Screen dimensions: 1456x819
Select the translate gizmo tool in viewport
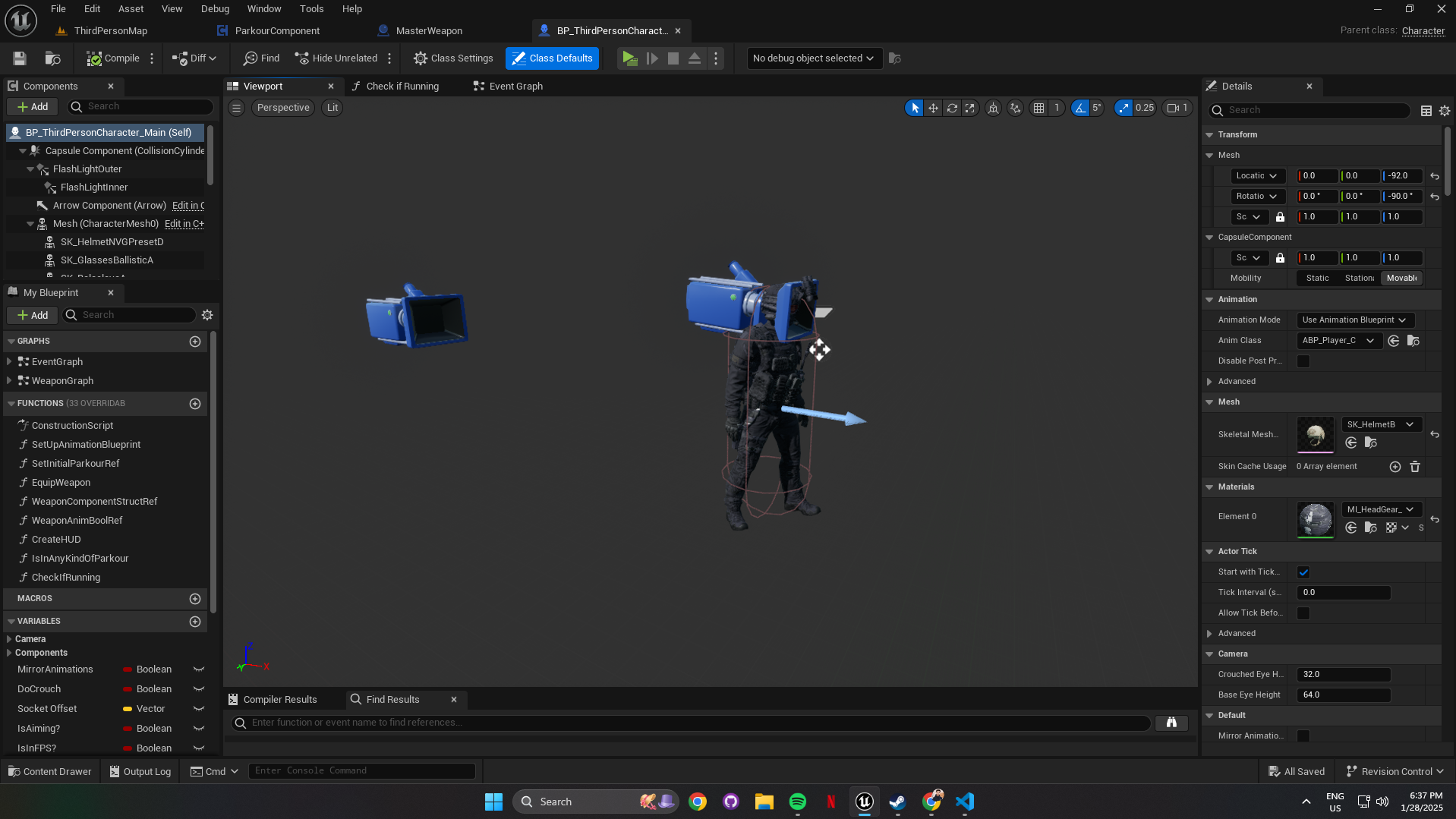[x=933, y=108]
